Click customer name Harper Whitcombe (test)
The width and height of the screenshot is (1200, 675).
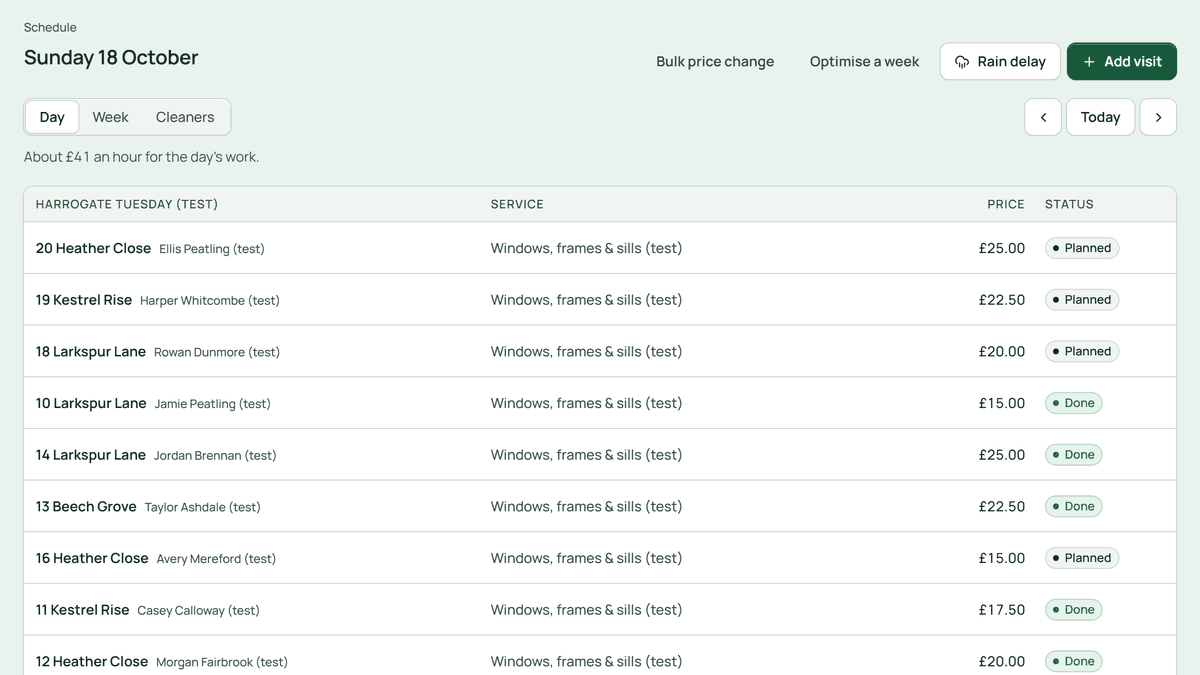pyautogui.click(x=210, y=301)
